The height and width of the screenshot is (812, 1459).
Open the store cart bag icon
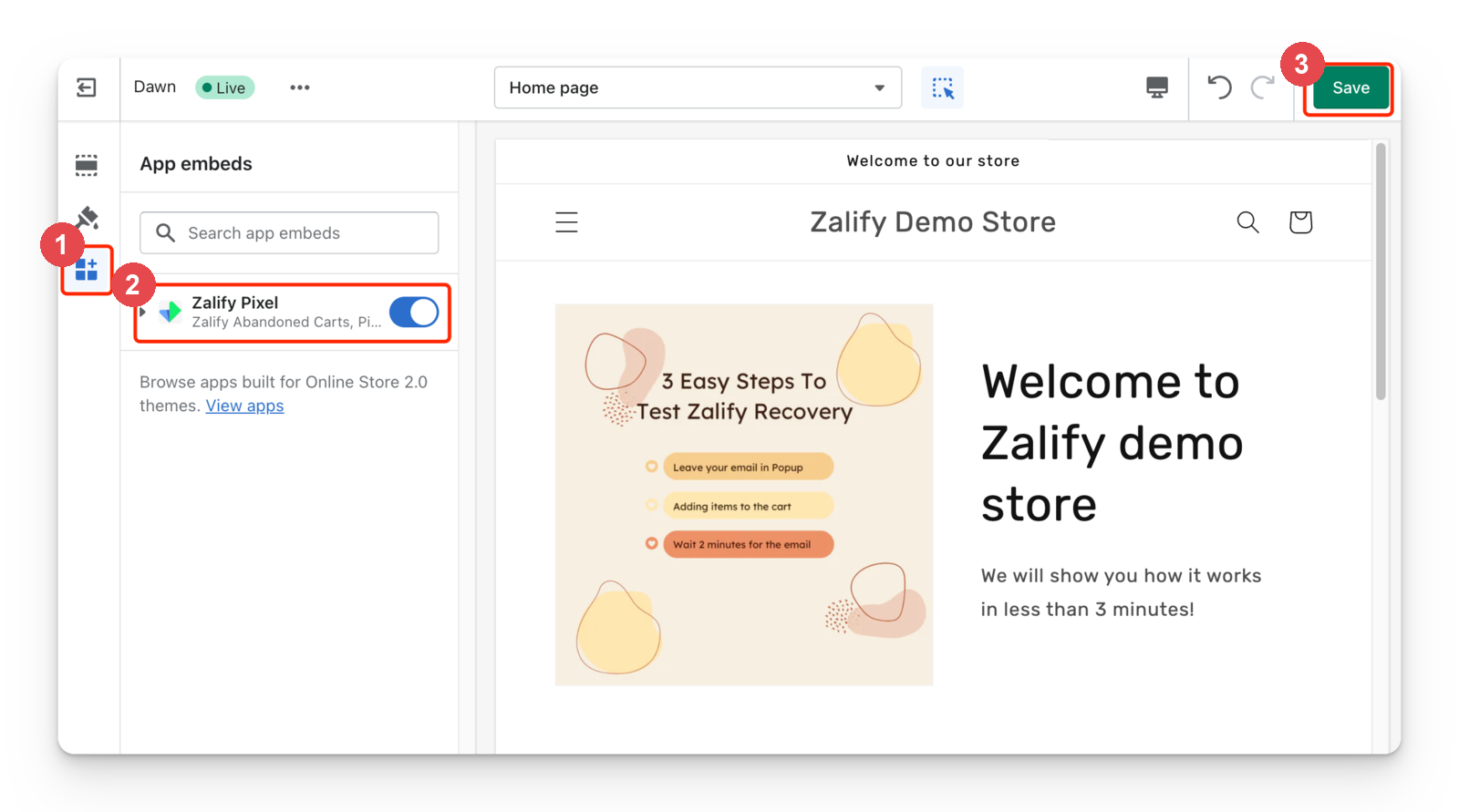1300,222
